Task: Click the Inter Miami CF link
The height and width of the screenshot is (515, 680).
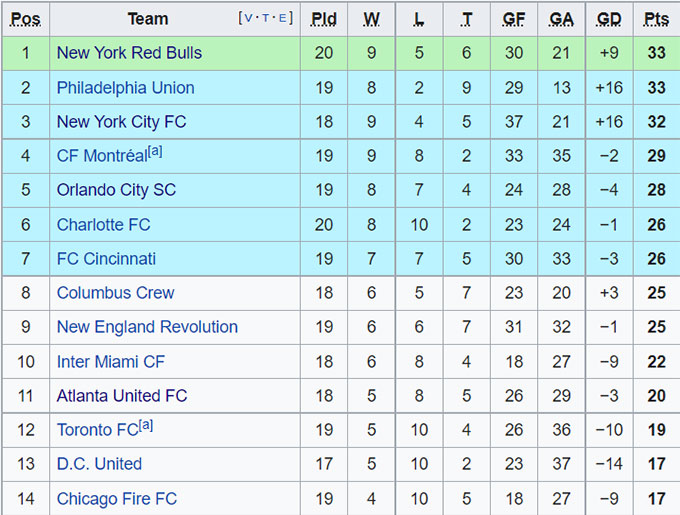Action: (x=110, y=361)
